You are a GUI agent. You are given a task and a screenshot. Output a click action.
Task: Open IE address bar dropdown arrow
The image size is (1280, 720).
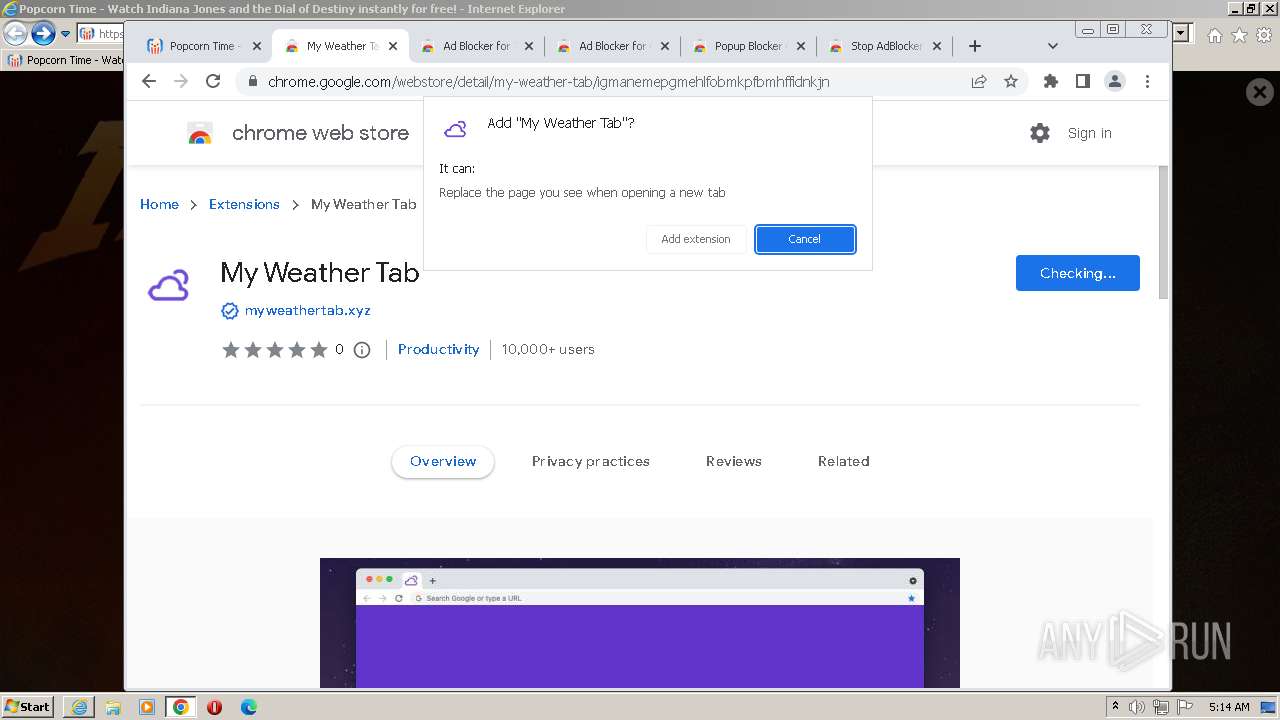tap(1181, 33)
